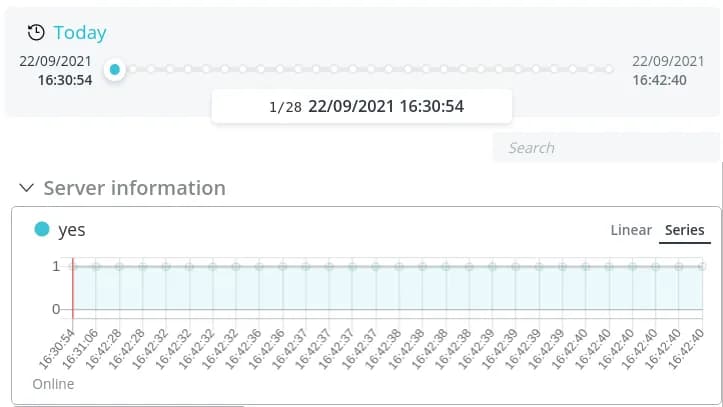Screen dimensions: 723x407
Task: Click the 'Today' time range label
Action: coord(80,33)
